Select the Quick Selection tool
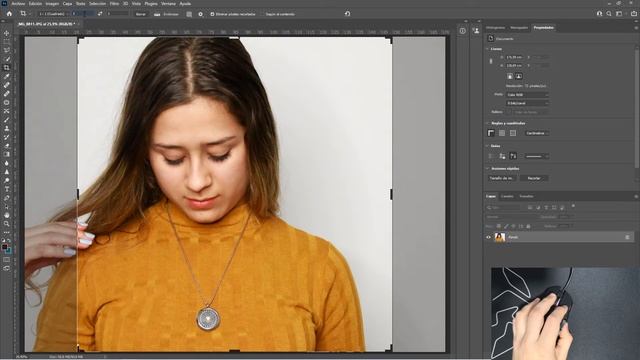 tap(7, 59)
